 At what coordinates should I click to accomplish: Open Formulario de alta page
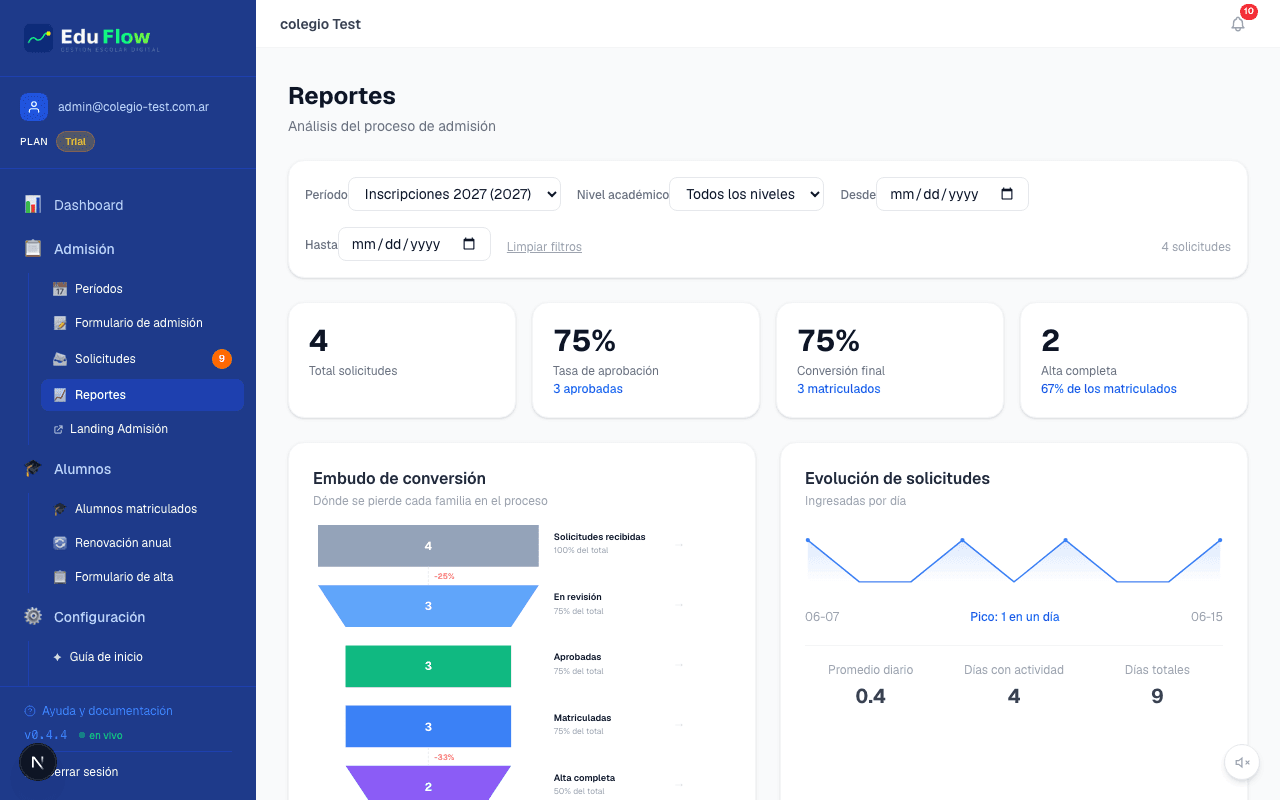(142, 577)
